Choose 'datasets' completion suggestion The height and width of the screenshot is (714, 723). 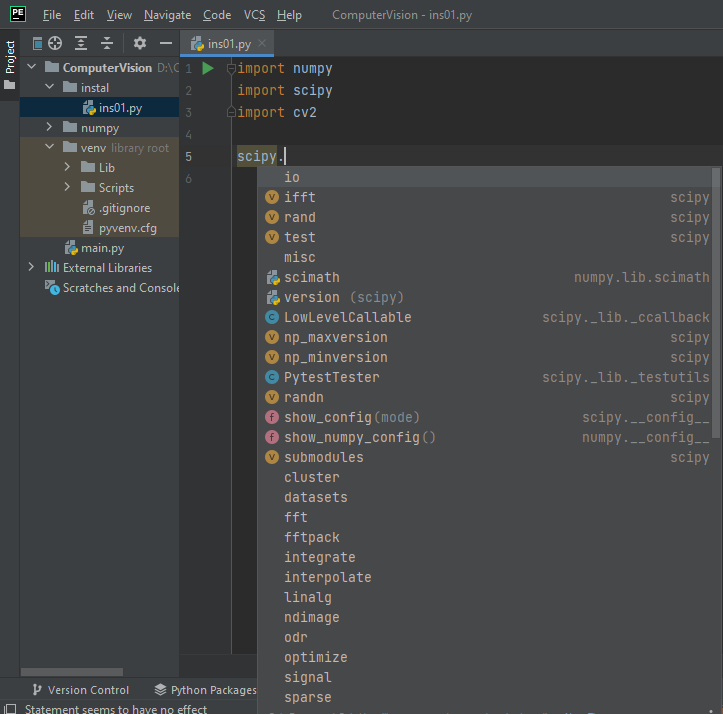(484, 497)
